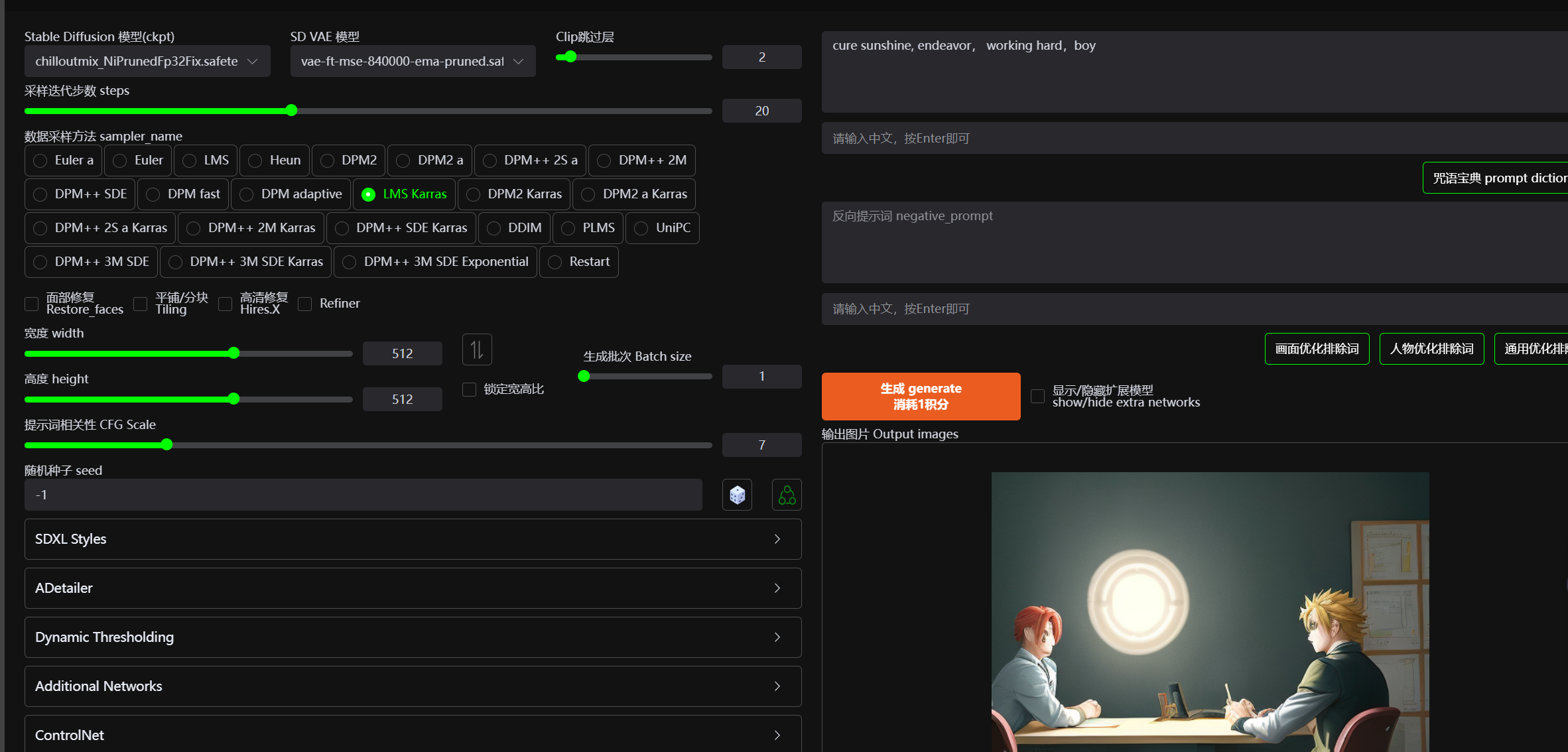Expand the SDXL Styles section

click(x=413, y=539)
